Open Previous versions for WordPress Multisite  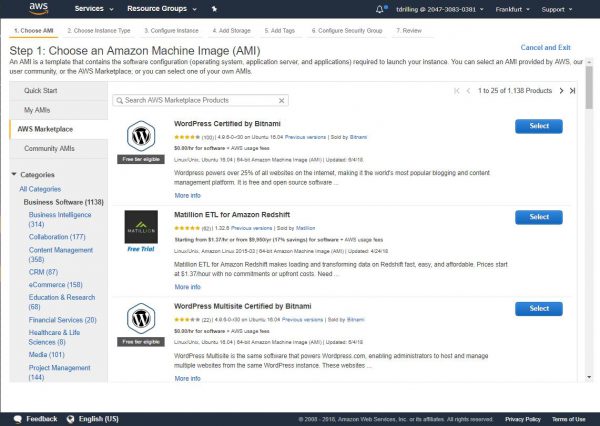point(302,320)
